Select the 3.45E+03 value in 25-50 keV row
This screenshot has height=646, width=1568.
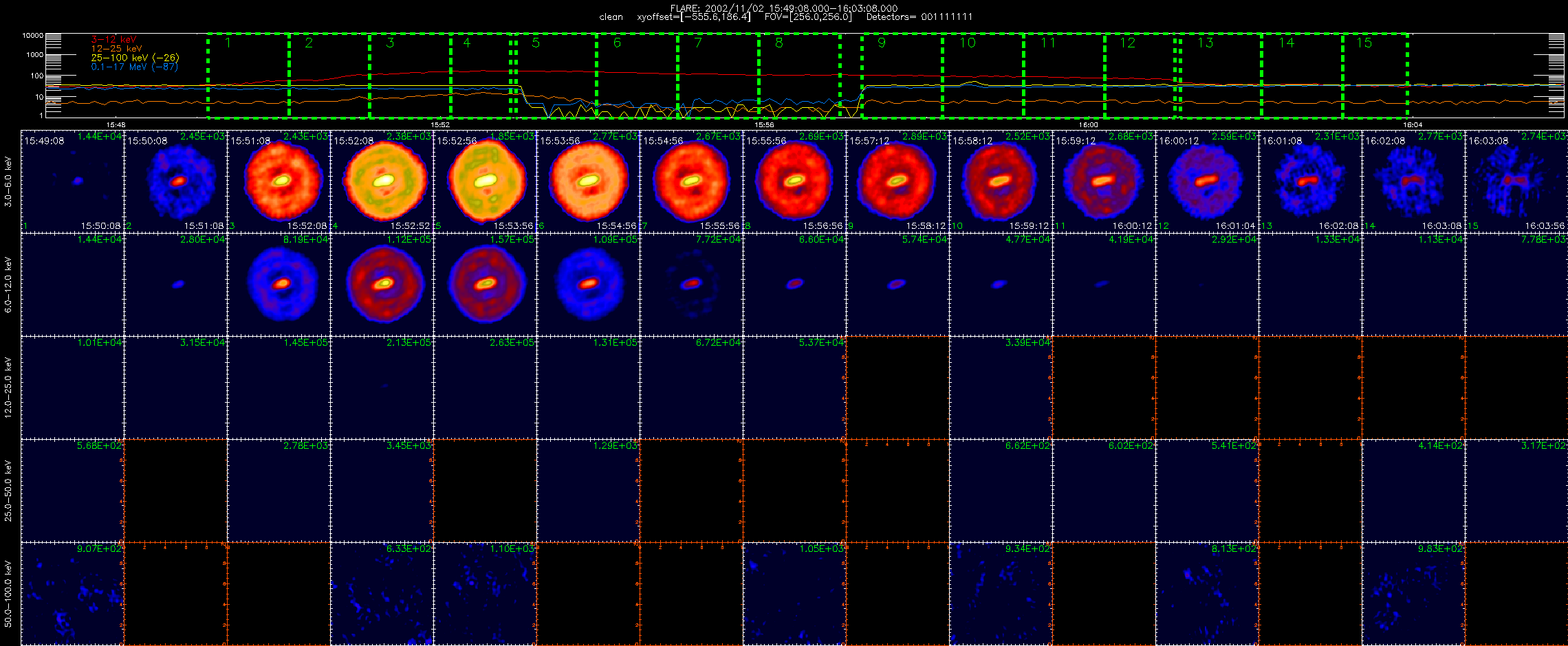click(x=409, y=445)
